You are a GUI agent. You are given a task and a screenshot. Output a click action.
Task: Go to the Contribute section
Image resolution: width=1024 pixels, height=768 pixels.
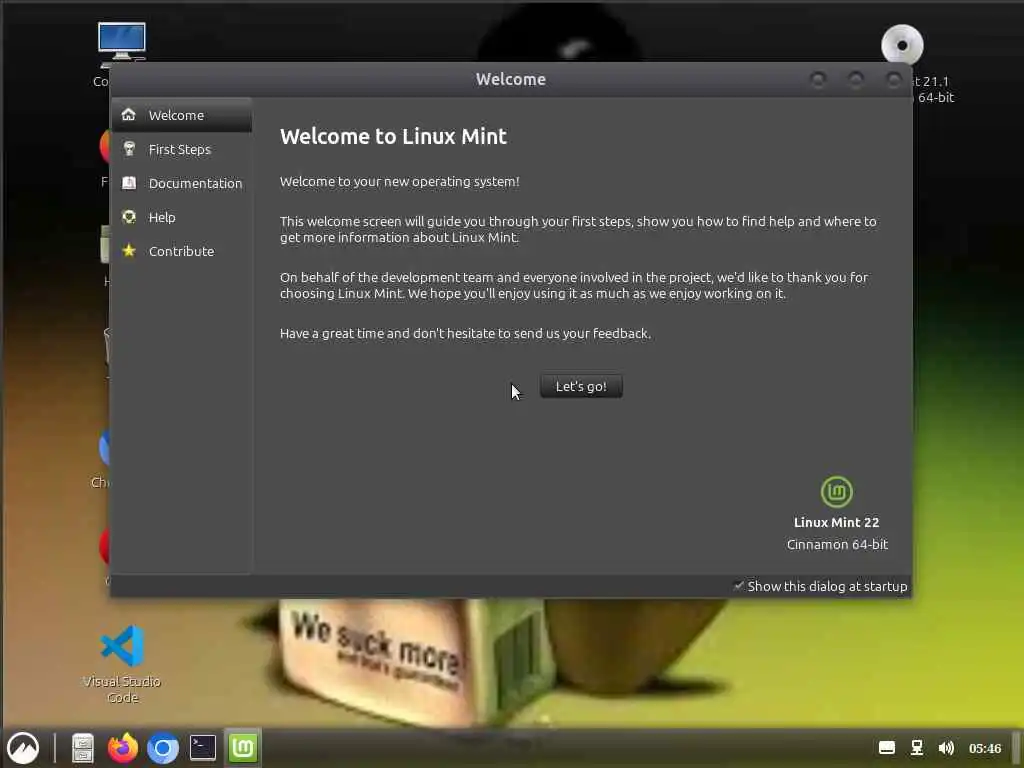(182, 251)
